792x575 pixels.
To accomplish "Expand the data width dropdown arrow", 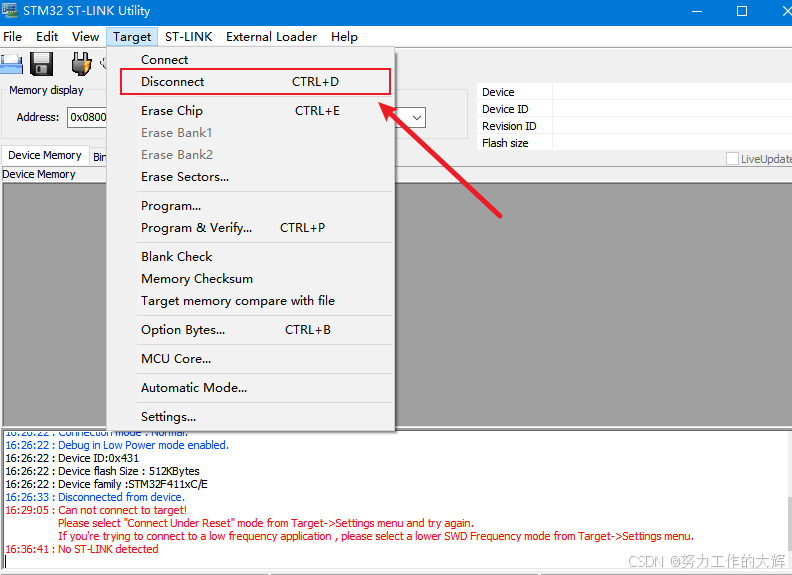I will coord(417,118).
